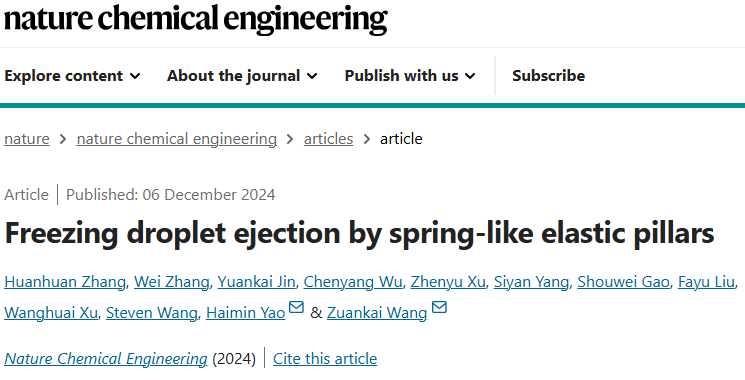Click the nature chemical engineering logo
This screenshot has height=380, width=745.
195,19
